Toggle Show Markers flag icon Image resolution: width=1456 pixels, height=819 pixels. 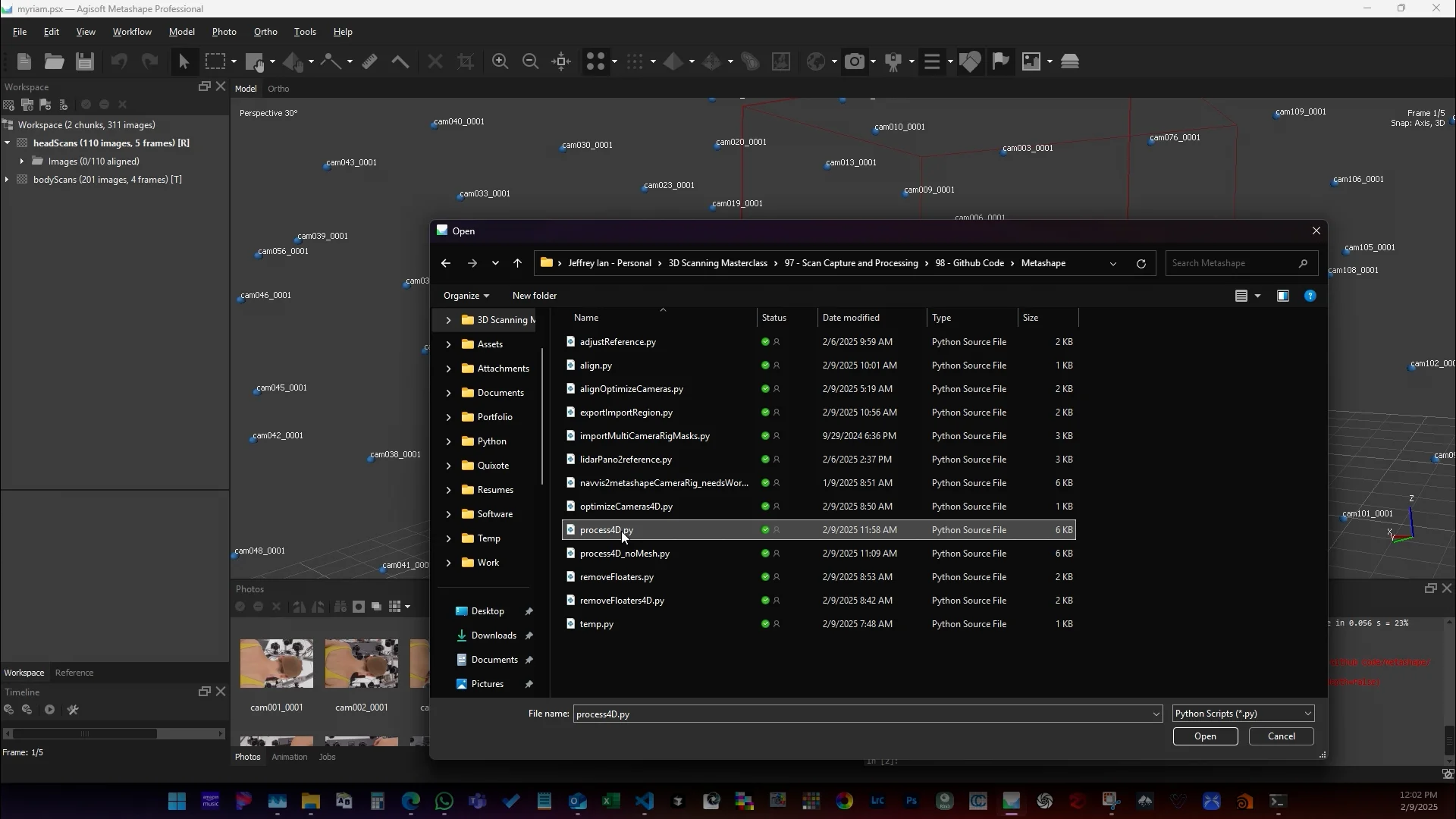tap(1000, 61)
